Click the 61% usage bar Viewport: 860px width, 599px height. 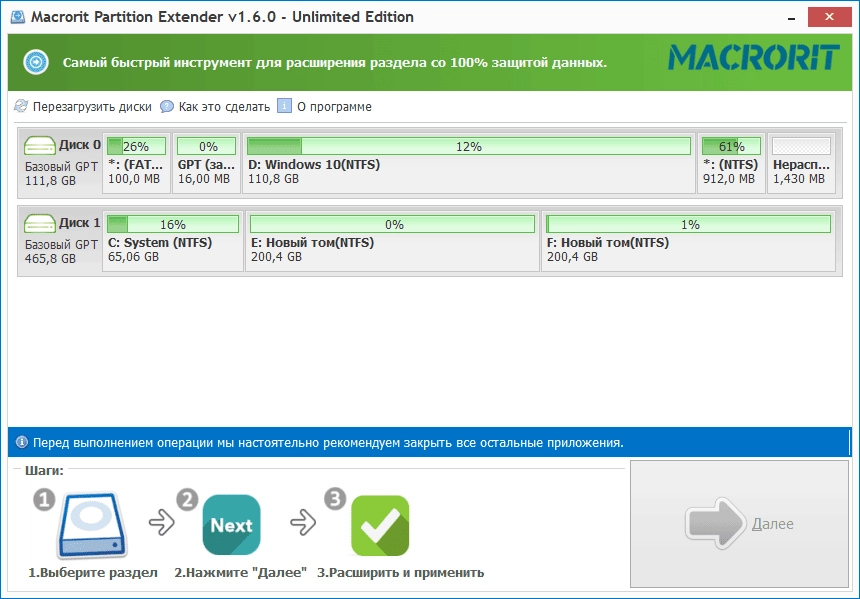[731, 146]
